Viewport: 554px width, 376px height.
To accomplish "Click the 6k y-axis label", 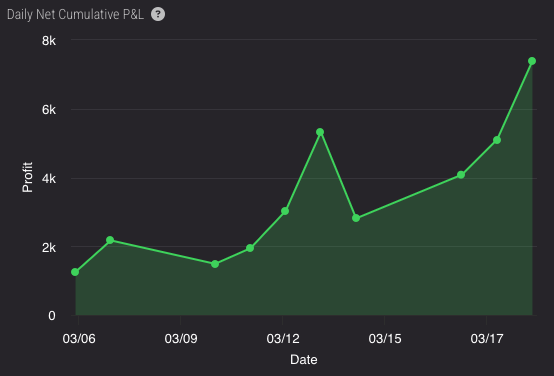I will [x=49, y=110].
